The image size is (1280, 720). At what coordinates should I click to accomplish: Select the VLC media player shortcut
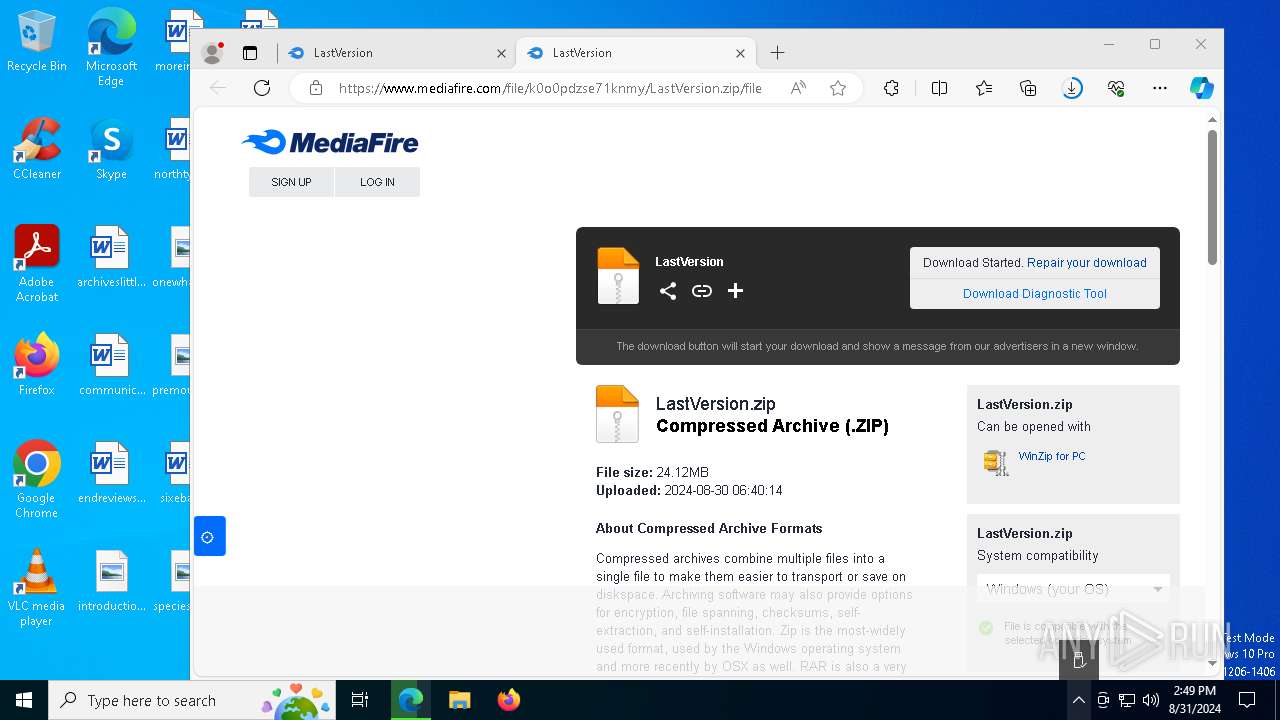click(37, 588)
